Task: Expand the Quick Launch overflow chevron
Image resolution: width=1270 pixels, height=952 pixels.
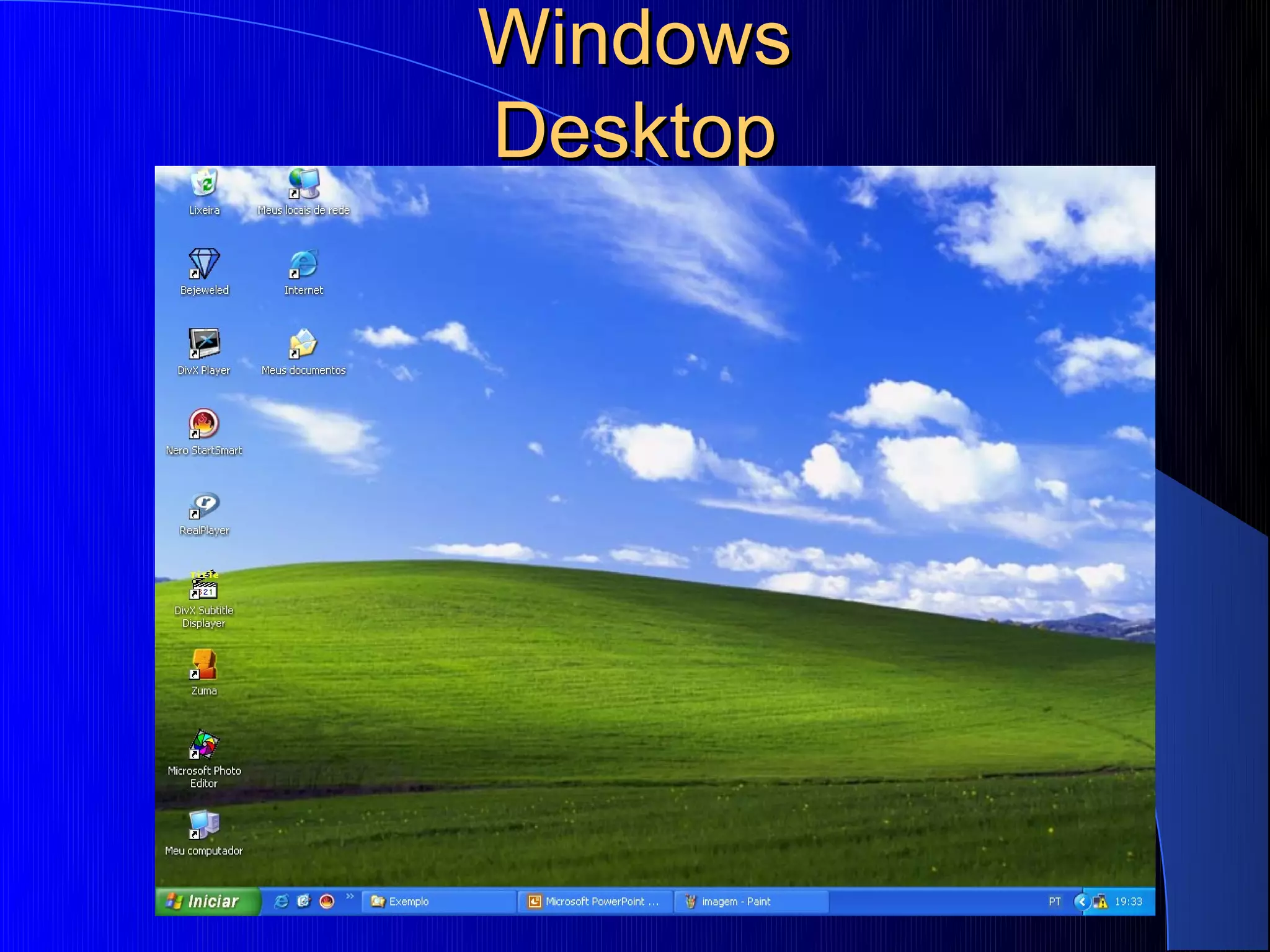Action: click(x=350, y=896)
